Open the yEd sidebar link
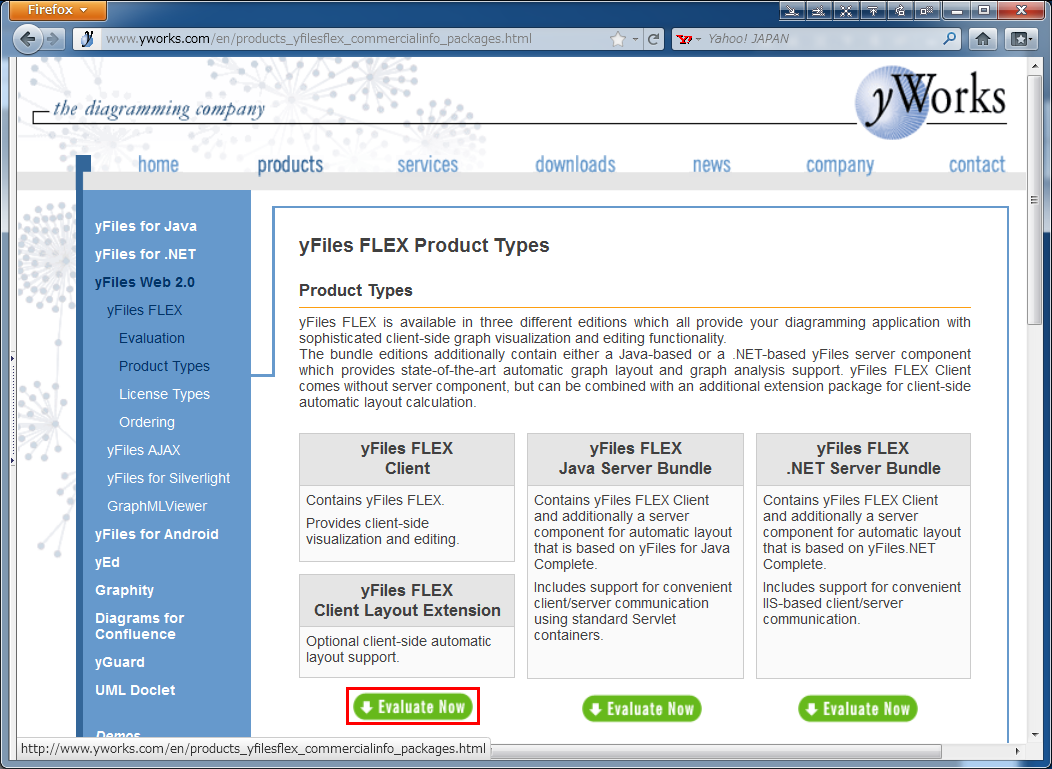 point(107,562)
